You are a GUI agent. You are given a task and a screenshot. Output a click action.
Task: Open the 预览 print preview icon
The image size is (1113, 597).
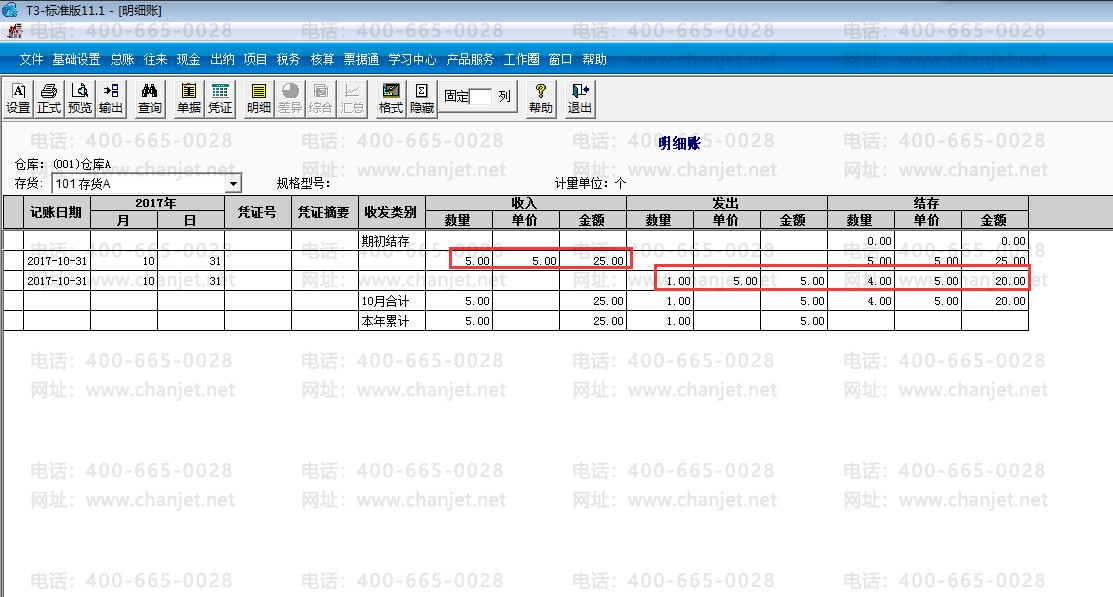pyautogui.click(x=80, y=99)
